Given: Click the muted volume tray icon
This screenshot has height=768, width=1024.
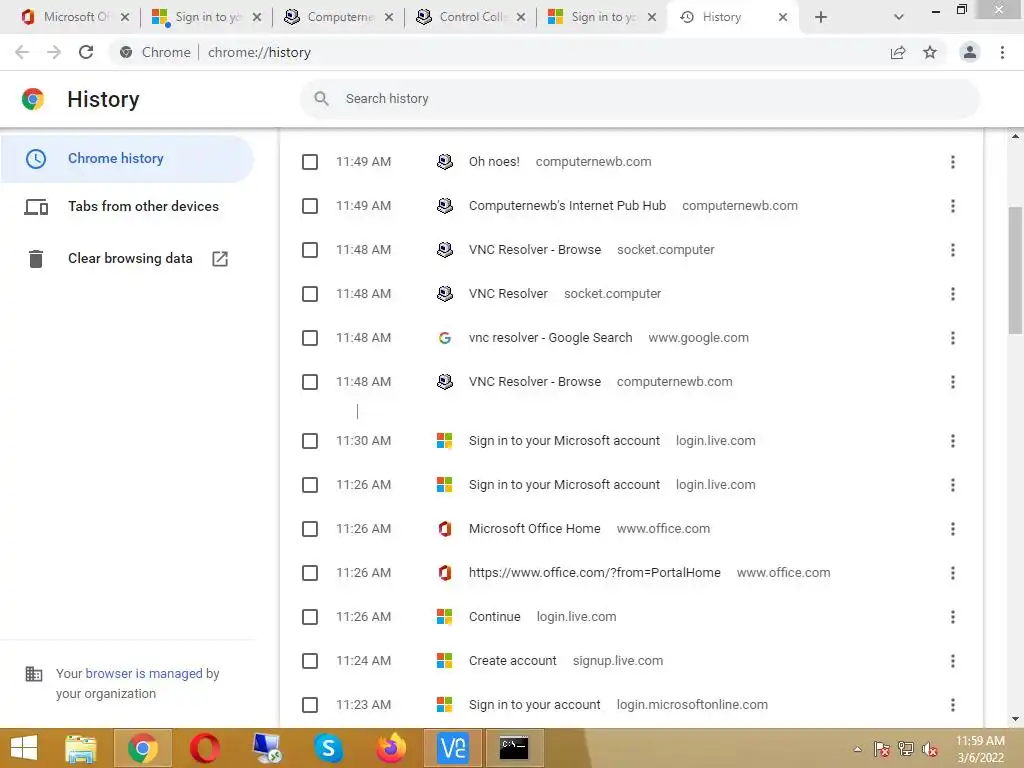Looking at the screenshot, I should (930, 749).
